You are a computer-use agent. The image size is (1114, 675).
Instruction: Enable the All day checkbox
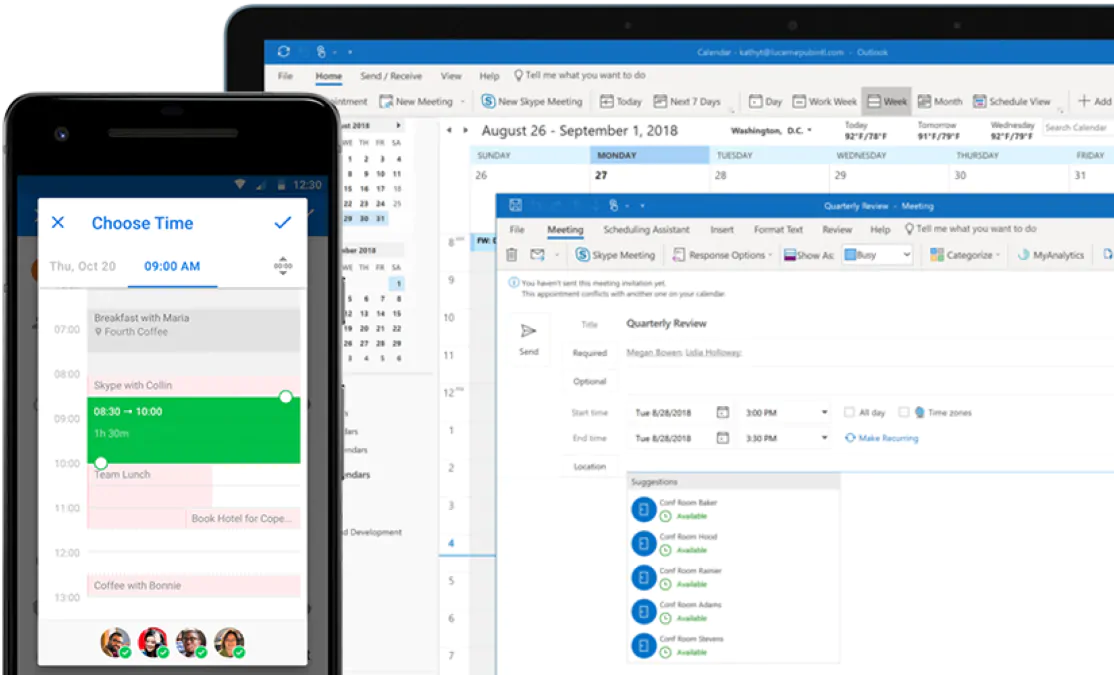point(849,412)
